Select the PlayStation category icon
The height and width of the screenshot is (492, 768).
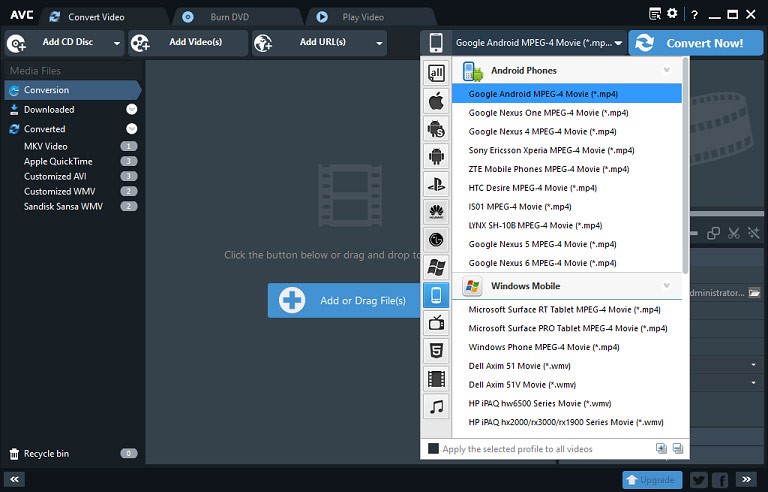pyautogui.click(x=436, y=184)
